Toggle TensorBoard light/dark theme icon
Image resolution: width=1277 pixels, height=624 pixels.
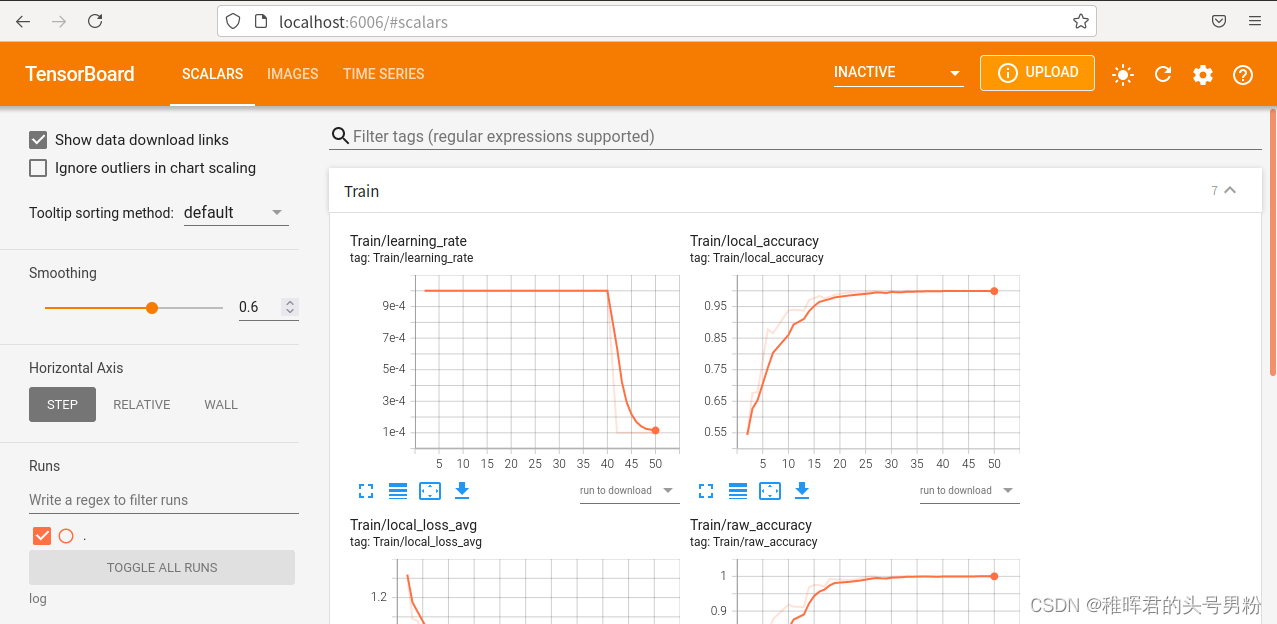[1123, 74]
